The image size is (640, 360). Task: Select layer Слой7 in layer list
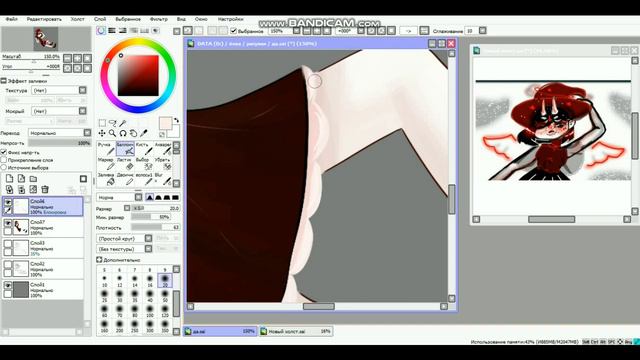43,227
